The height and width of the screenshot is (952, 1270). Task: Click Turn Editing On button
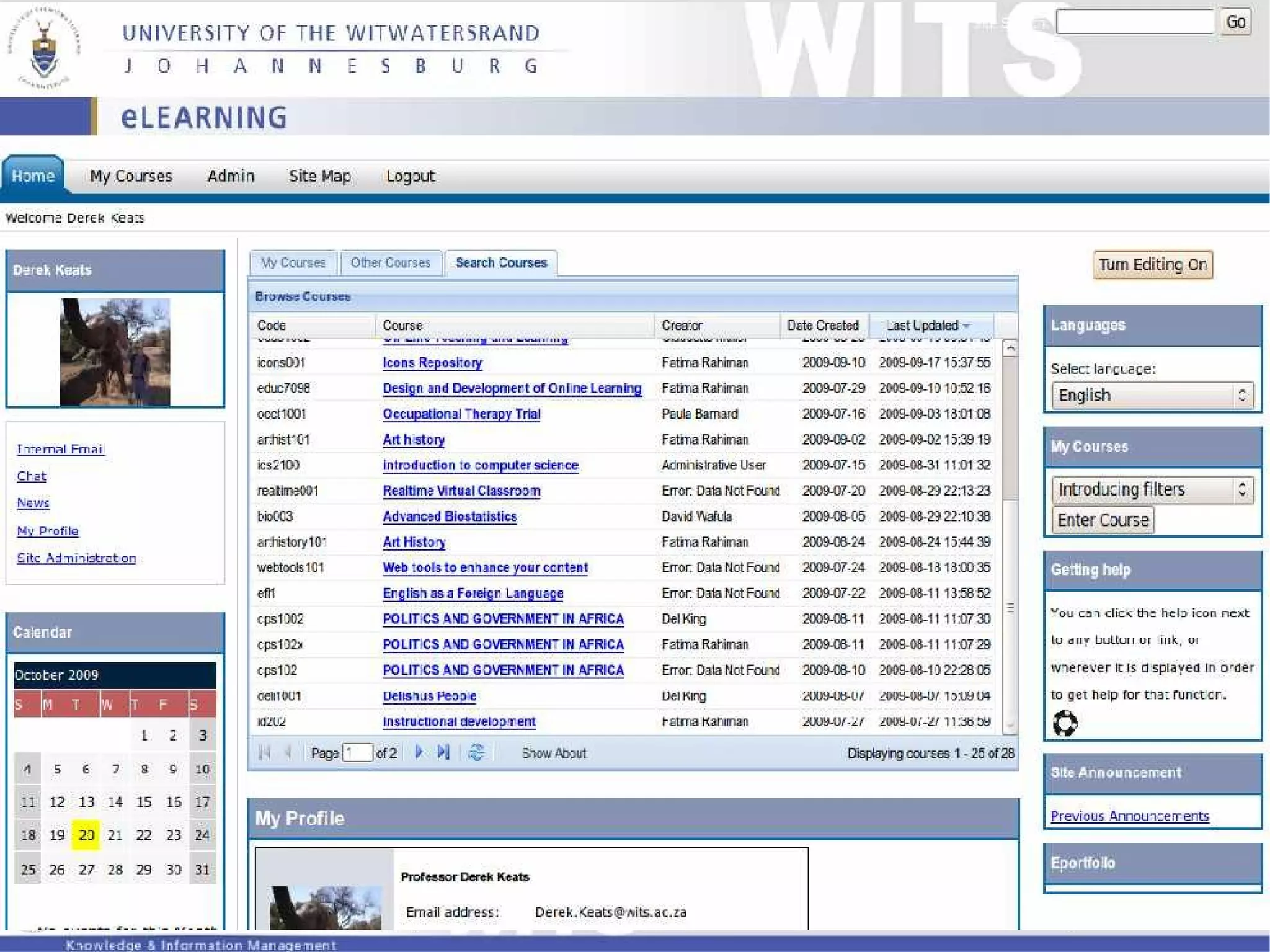(x=1153, y=265)
